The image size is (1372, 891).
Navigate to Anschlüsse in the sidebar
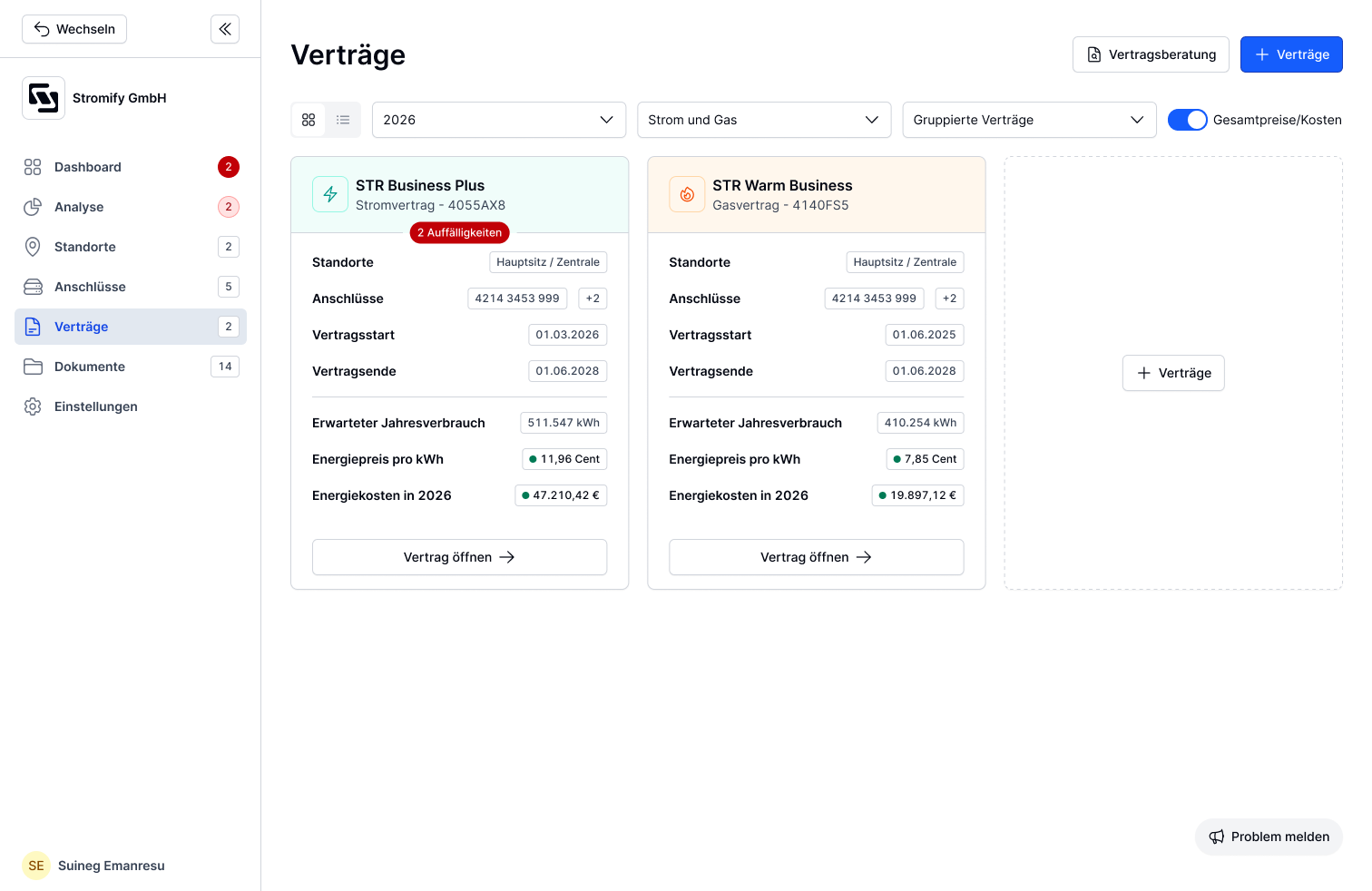tap(131, 287)
